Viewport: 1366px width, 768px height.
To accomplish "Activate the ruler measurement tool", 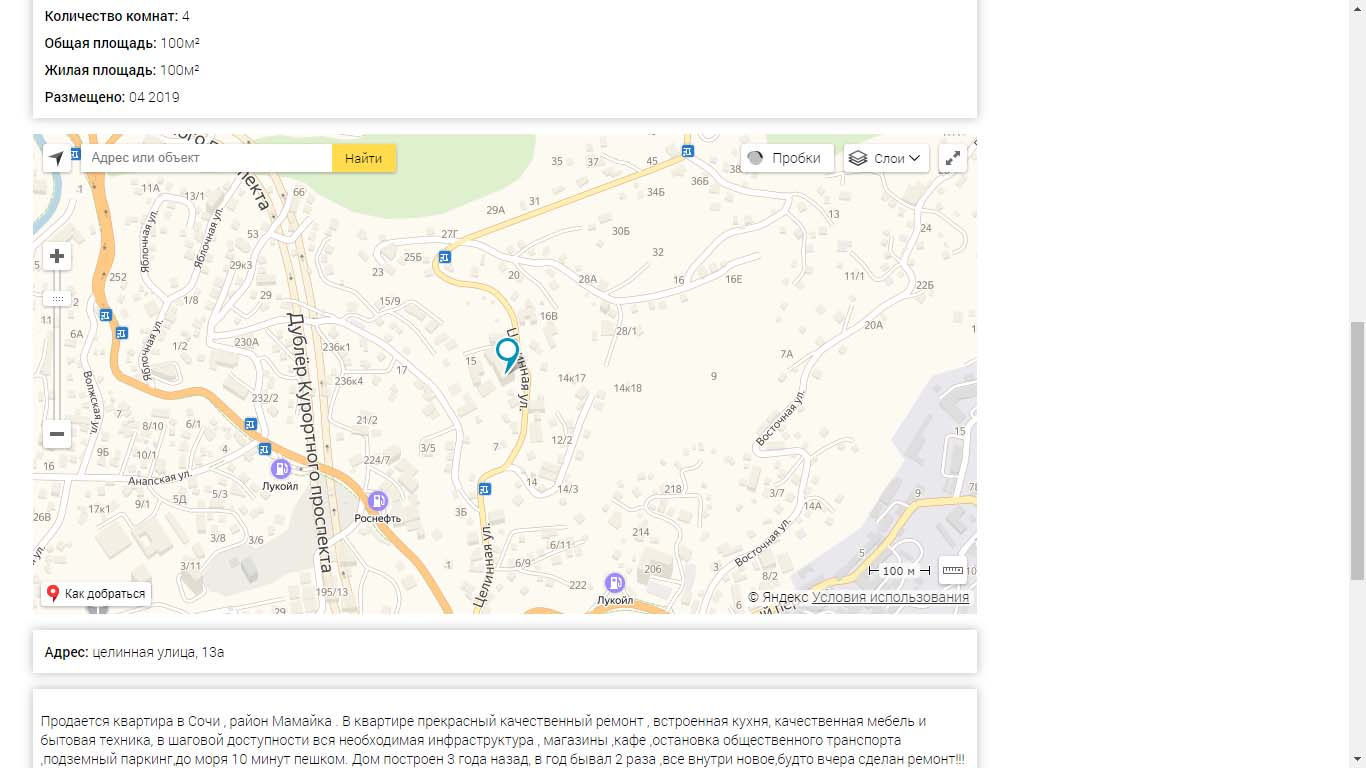I will (952, 570).
